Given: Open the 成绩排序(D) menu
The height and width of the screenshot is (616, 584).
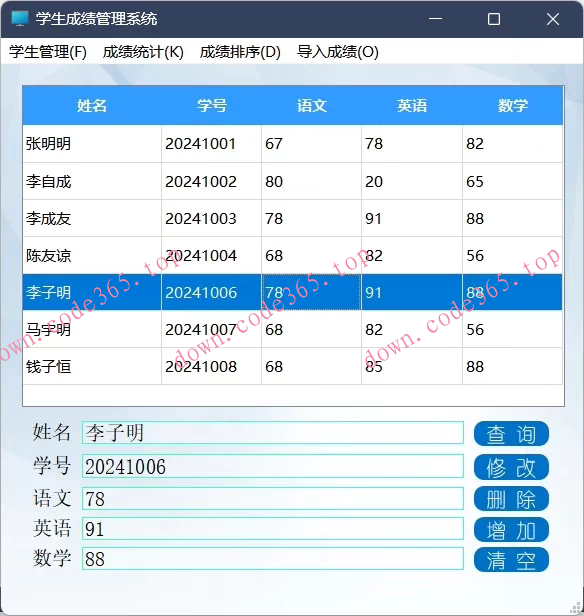Looking at the screenshot, I should tap(240, 52).
